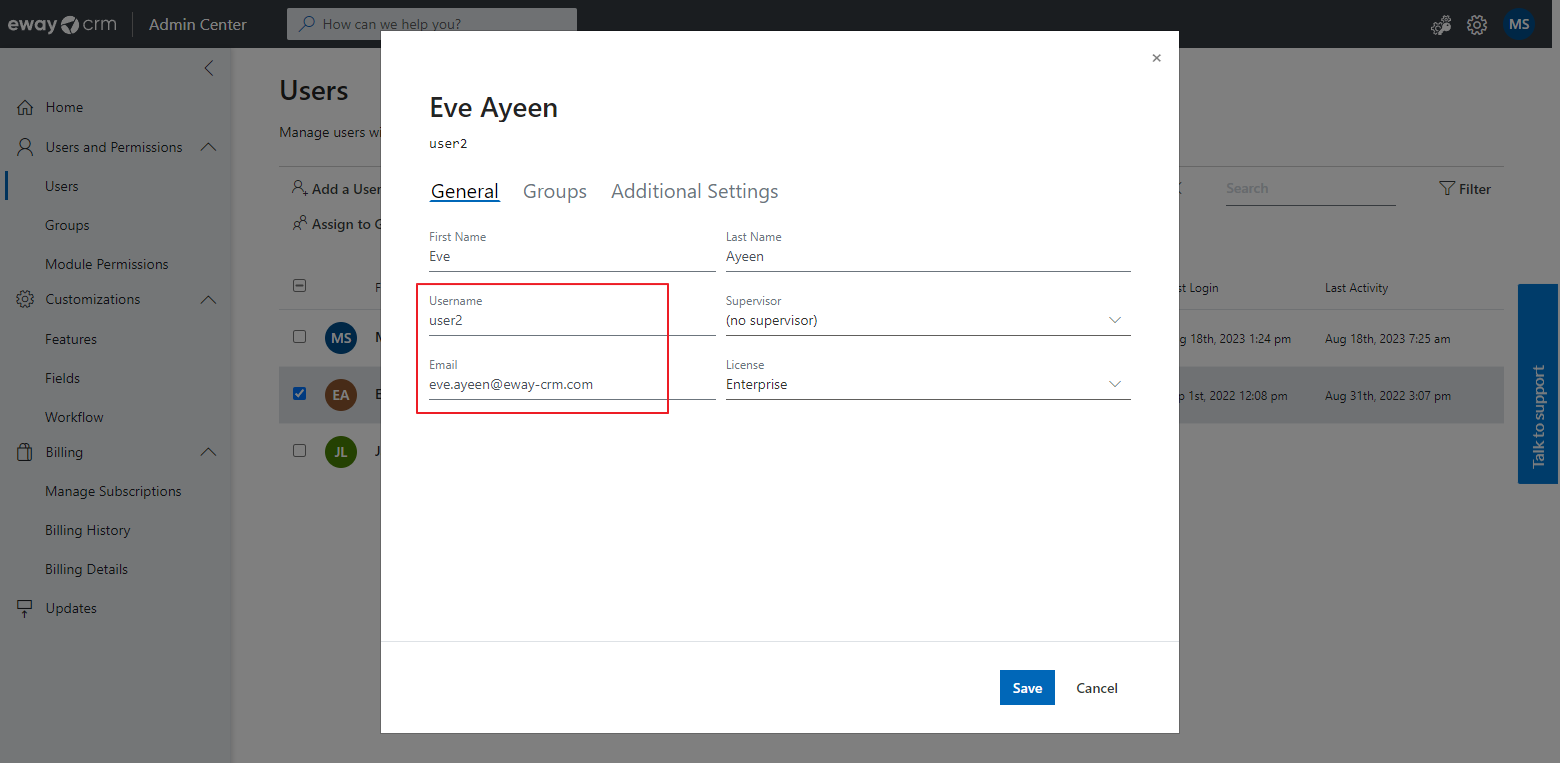Click the Filter funnel icon
1560x763 pixels.
pos(1446,188)
